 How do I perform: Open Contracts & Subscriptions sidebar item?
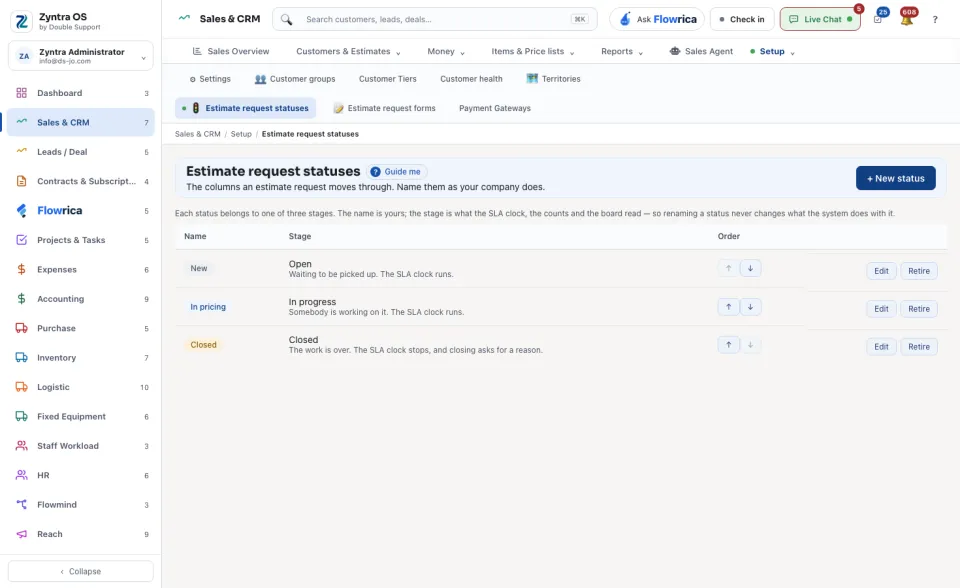coord(81,181)
